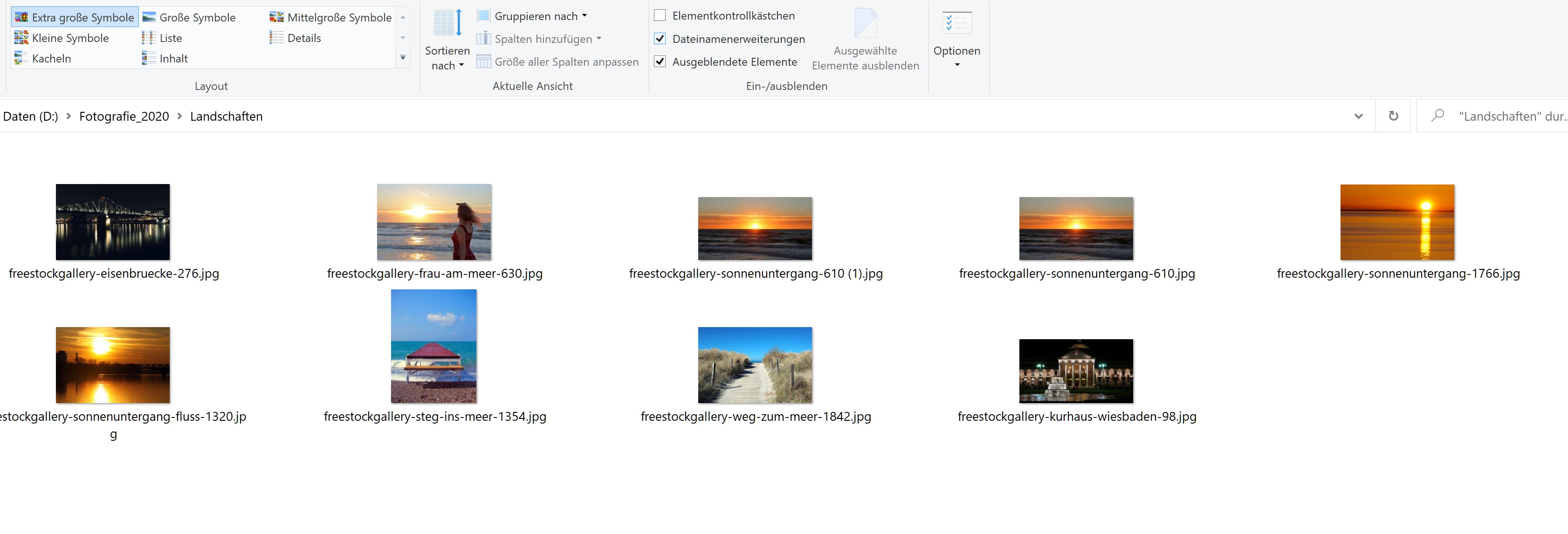Image resolution: width=1568 pixels, height=534 pixels.
Task: Enable Elementkontrollkästchen checkbox
Action: tap(660, 15)
